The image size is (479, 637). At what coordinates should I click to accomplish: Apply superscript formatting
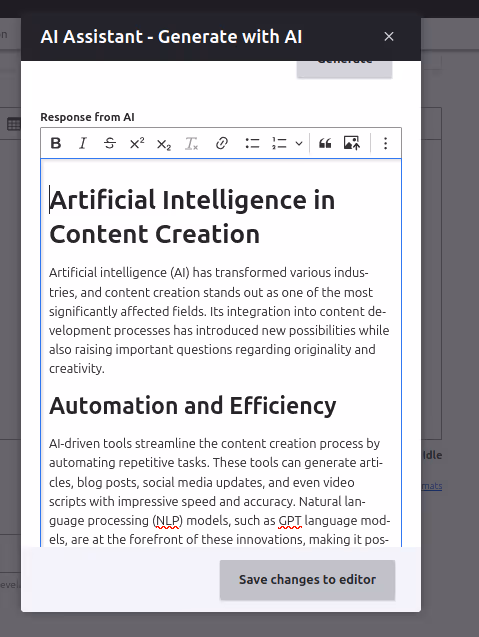click(137, 143)
